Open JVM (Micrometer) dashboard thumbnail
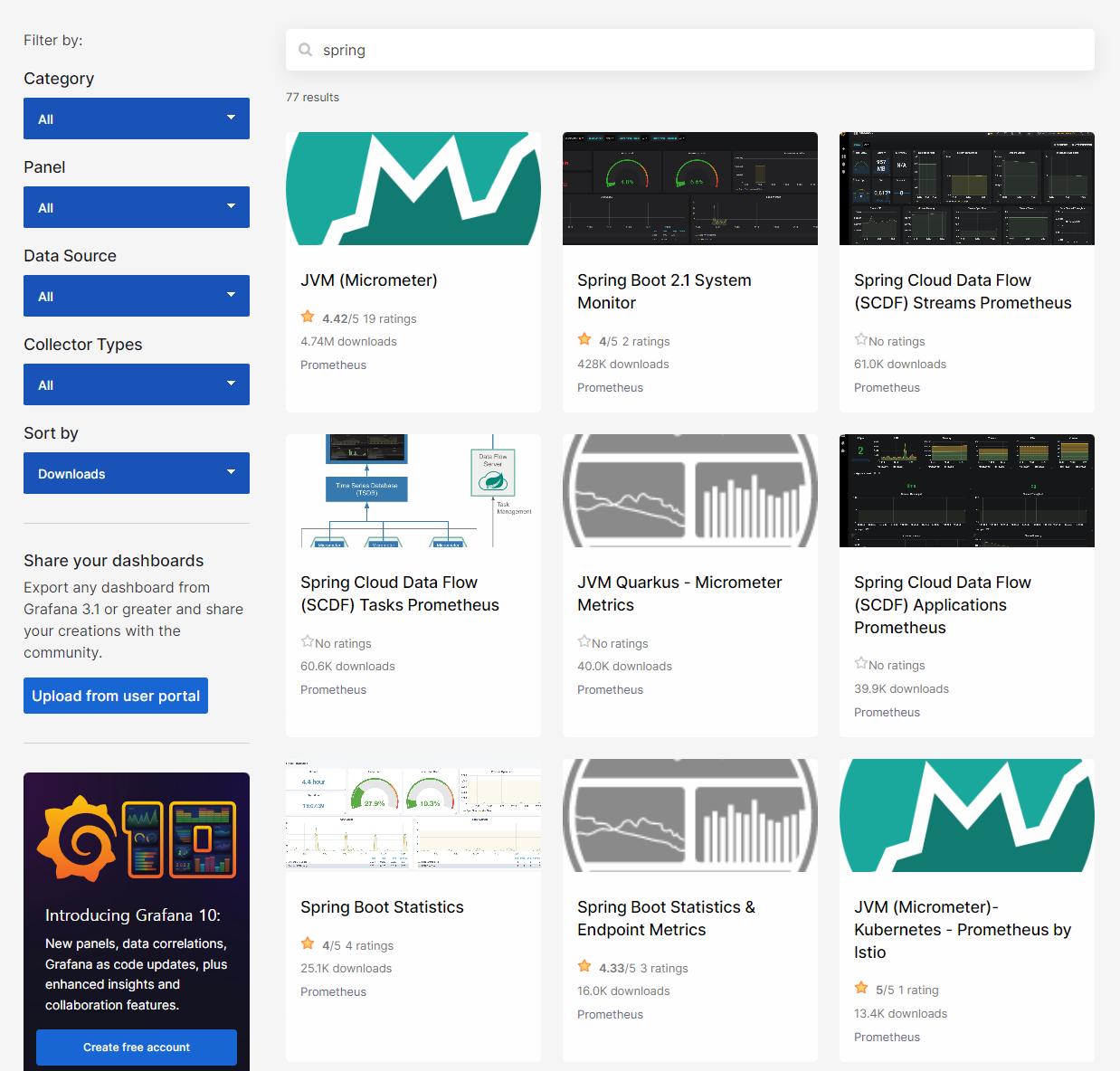Image resolution: width=1120 pixels, height=1071 pixels. point(413,188)
